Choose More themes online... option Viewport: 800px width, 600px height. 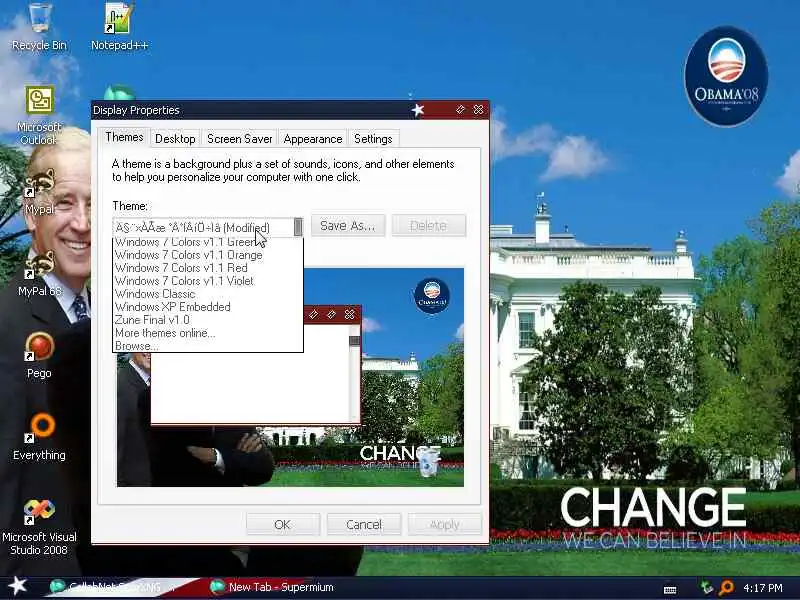coord(208,333)
